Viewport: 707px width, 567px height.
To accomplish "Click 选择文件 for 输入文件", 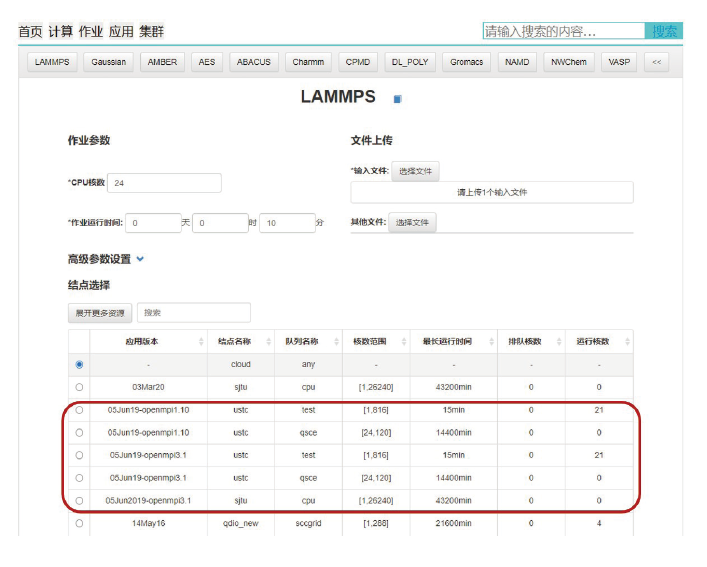I will pos(415,171).
